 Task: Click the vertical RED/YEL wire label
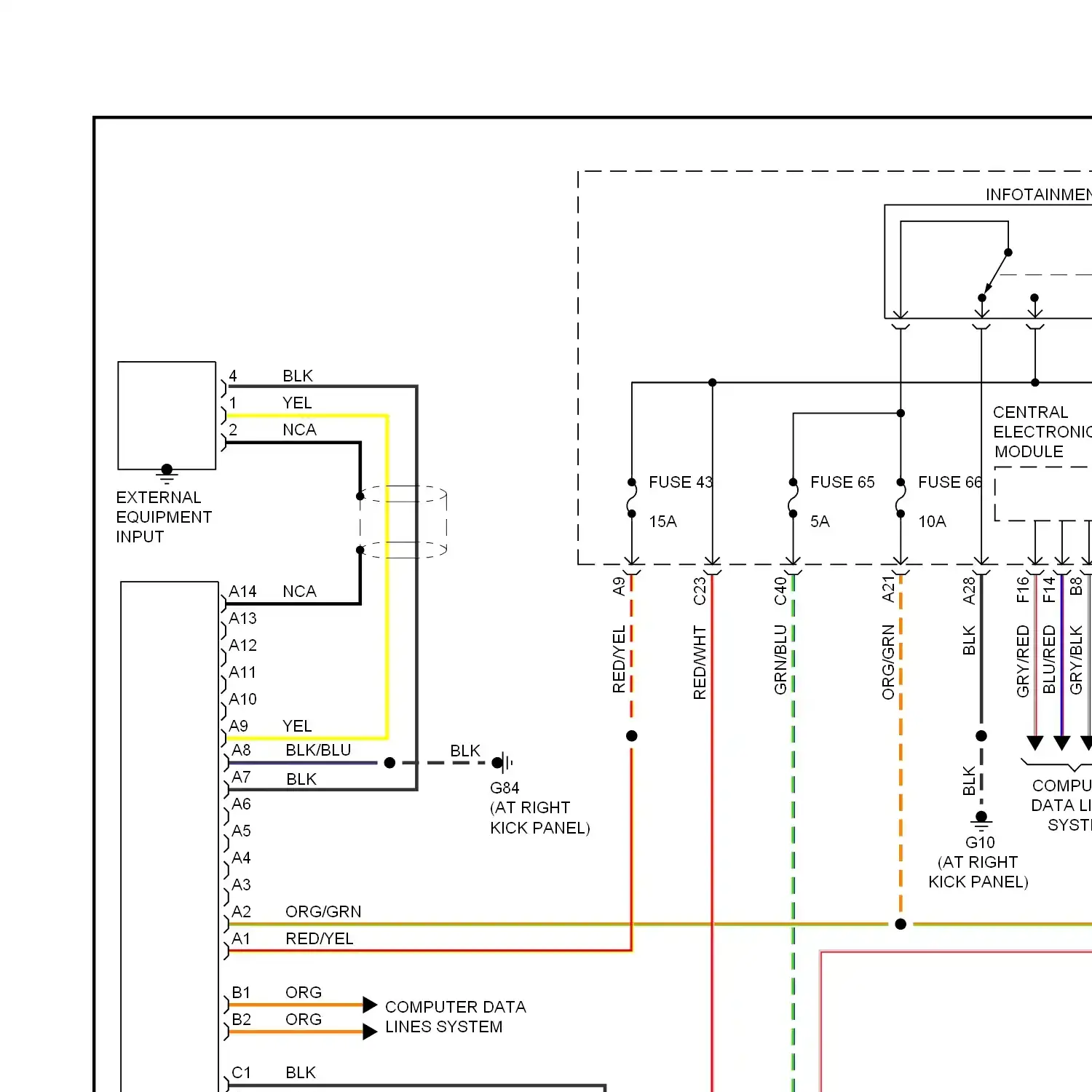(x=619, y=660)
